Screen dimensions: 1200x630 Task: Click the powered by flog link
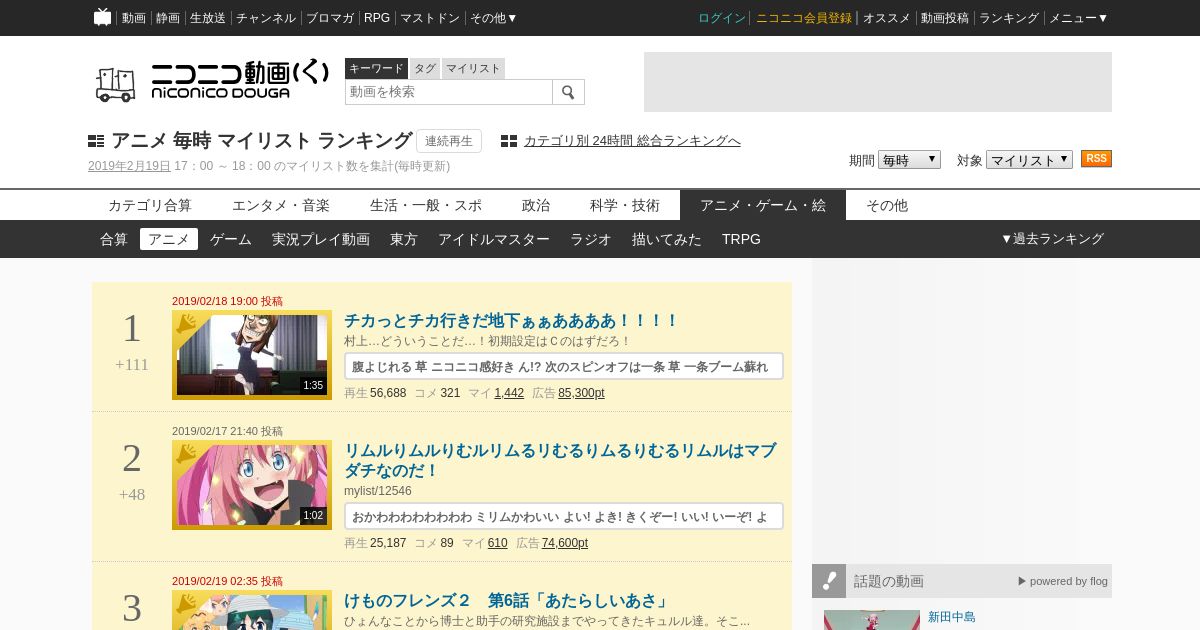click(1063, 581)
